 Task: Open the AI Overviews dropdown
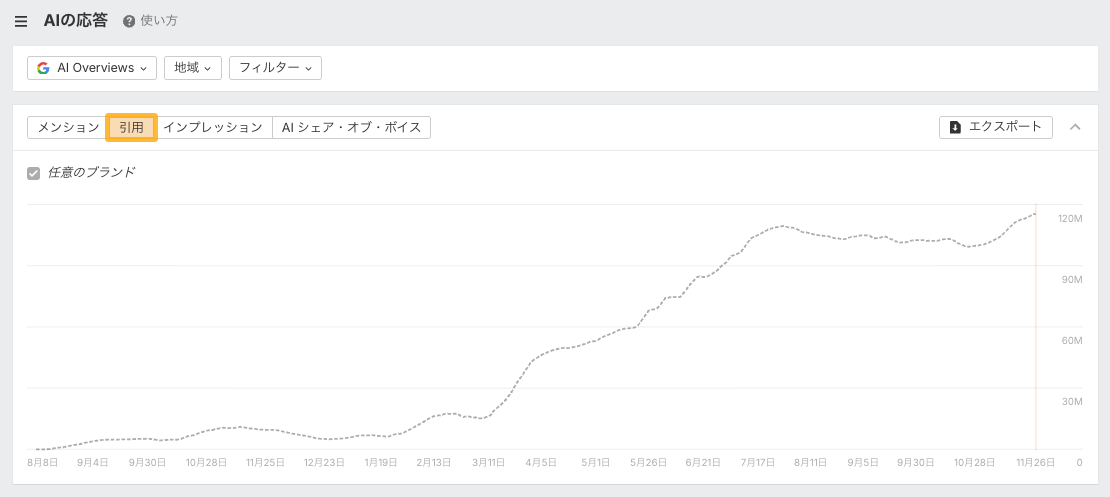coord(92,68)
